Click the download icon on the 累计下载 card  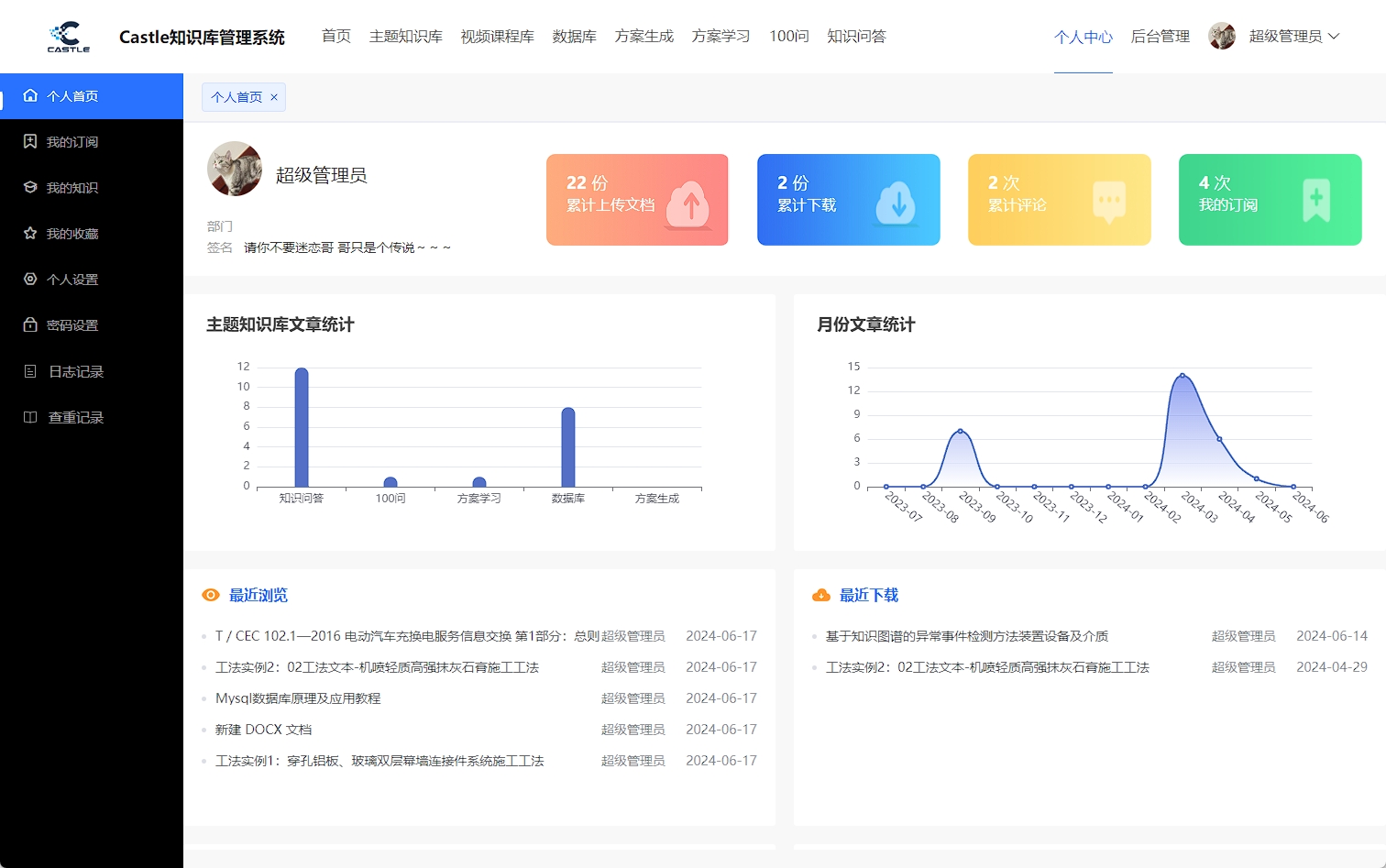pyautogui.click(x=896, y=204)
